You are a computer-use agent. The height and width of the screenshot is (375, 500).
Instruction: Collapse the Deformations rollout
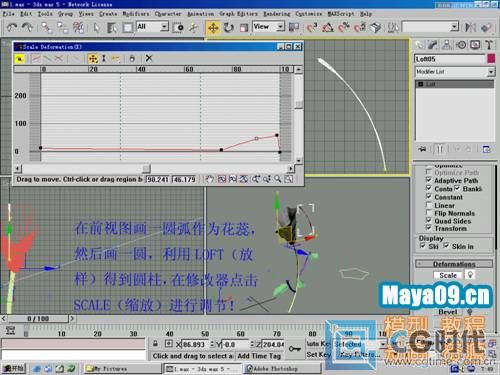454,264
